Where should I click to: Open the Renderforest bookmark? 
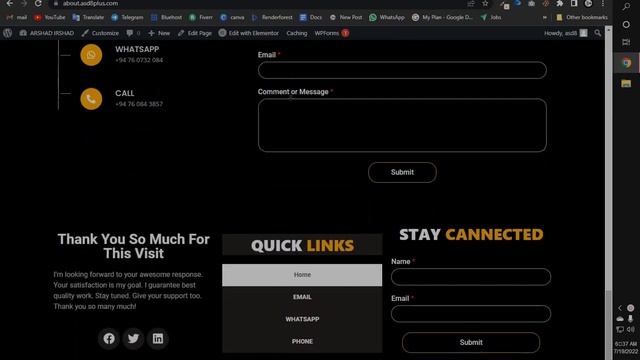tap(272, 18)
